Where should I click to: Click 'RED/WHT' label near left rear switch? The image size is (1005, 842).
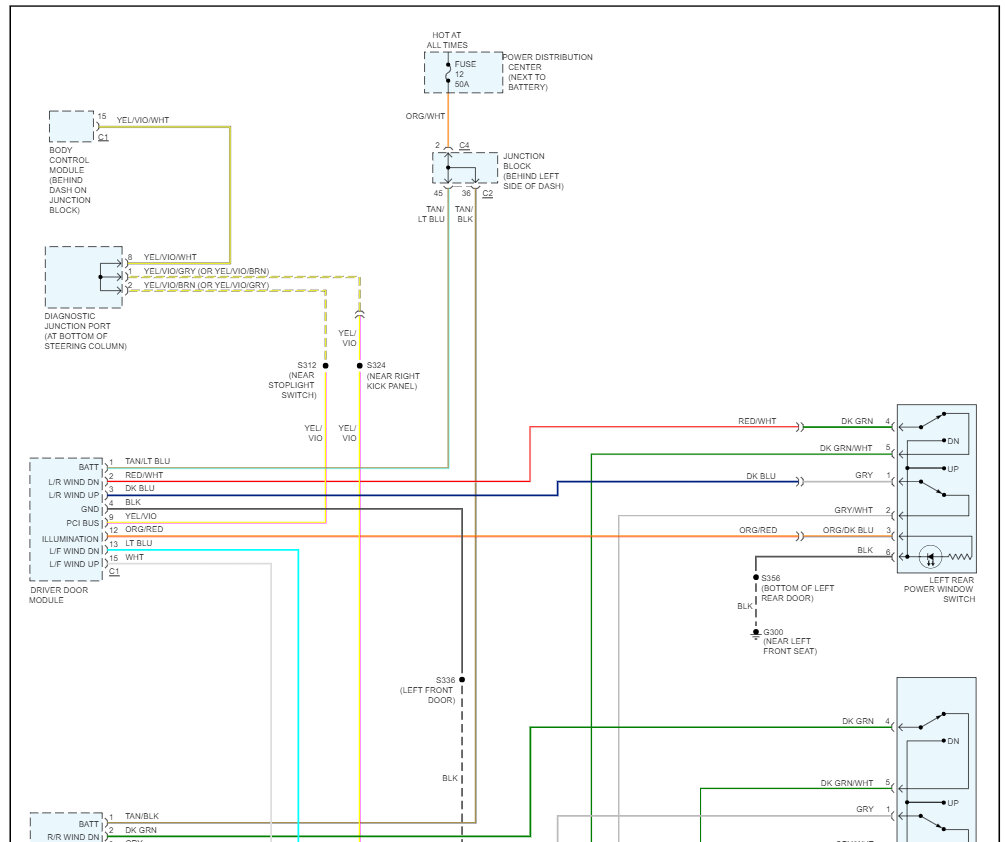[x=757, y=421]
